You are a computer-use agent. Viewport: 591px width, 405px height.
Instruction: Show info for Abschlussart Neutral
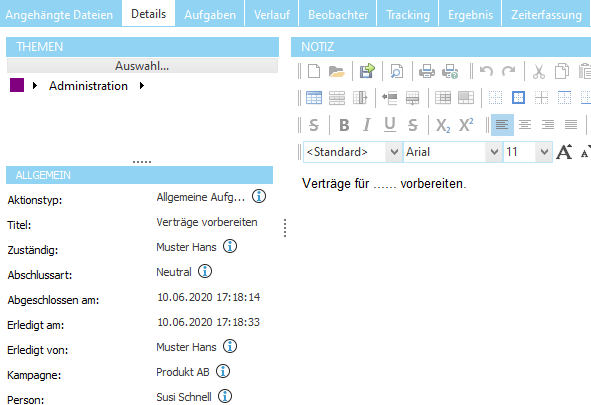pos(205,271)
